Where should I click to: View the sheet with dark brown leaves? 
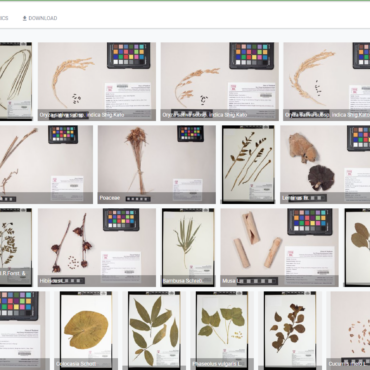pyautogui.click(x=290, y=331)
